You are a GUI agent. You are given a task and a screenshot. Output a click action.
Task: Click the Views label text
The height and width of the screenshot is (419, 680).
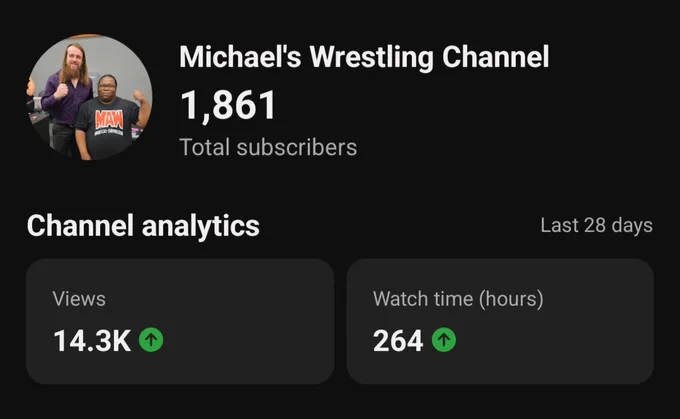point(79,299)
